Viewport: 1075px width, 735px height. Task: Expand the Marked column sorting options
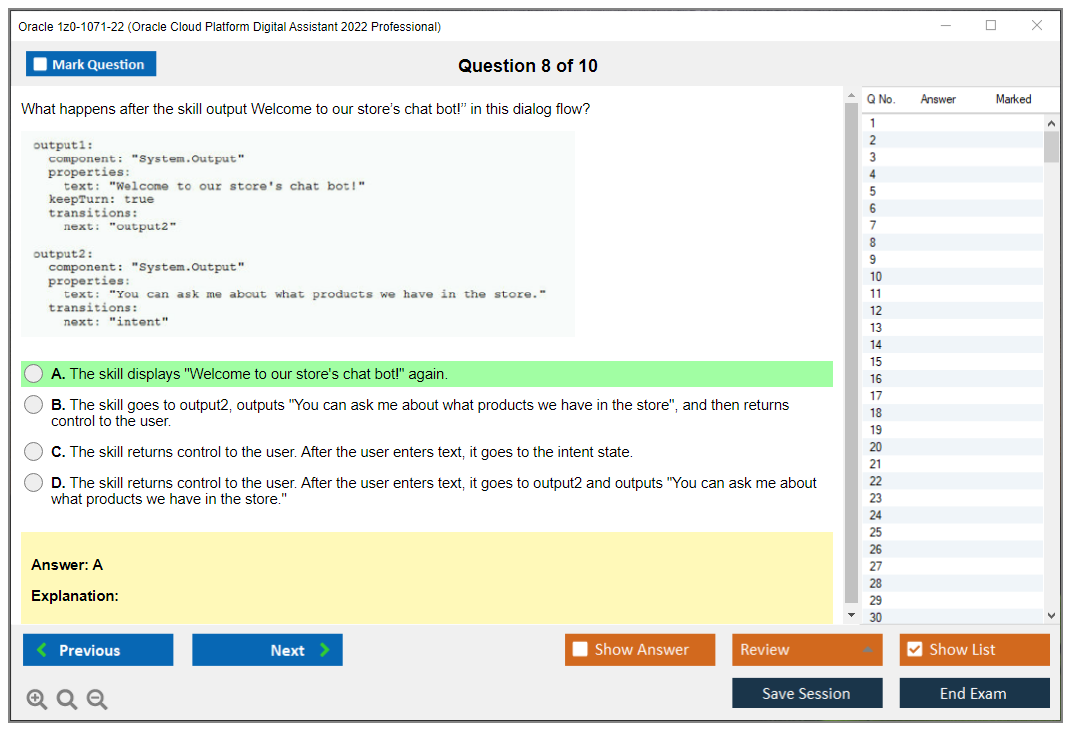point(1012,99)
